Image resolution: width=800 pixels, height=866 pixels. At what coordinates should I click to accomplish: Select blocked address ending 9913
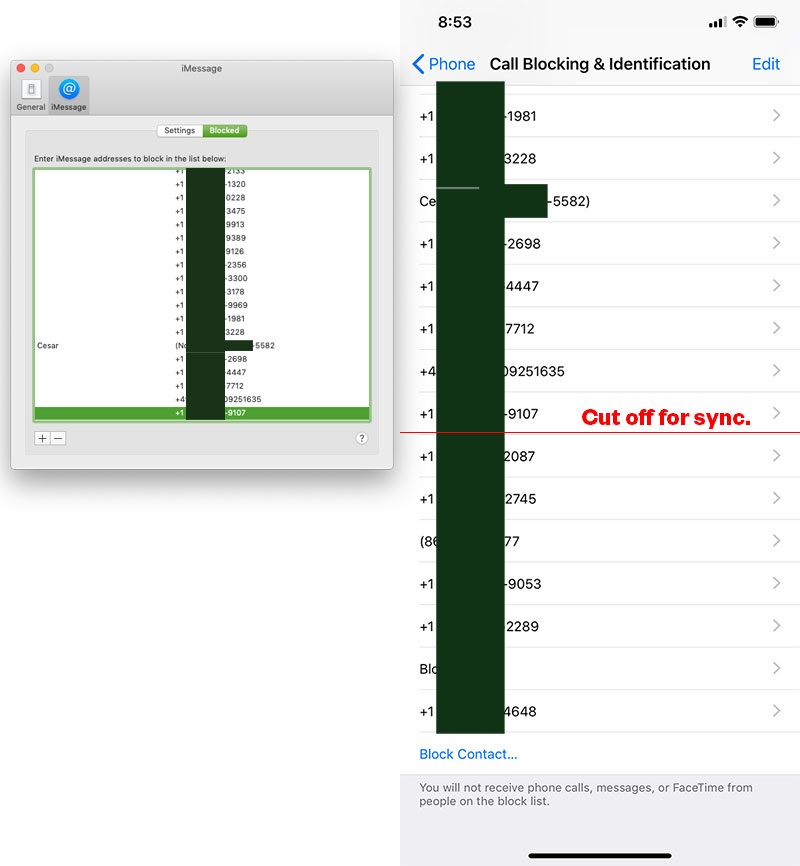(x=202, y=224)
